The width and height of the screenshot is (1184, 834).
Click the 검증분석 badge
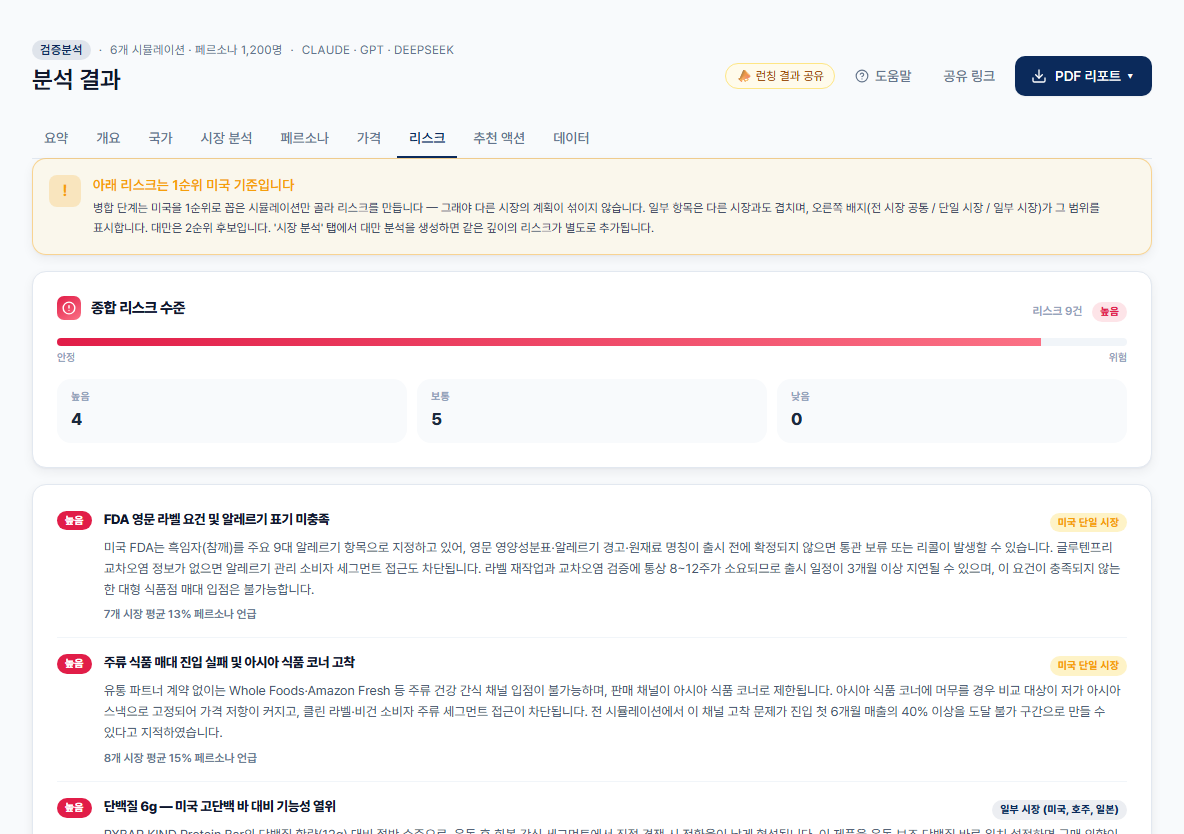pos(61,50)
